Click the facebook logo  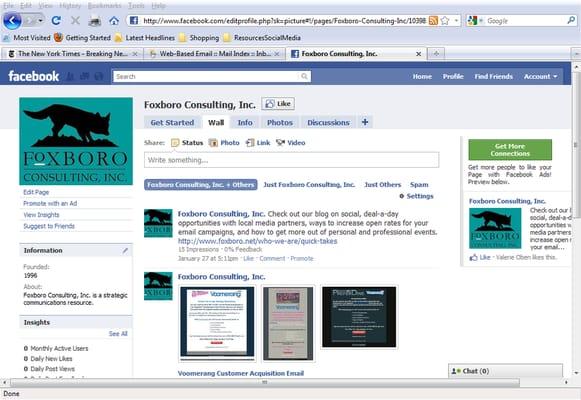34,76
